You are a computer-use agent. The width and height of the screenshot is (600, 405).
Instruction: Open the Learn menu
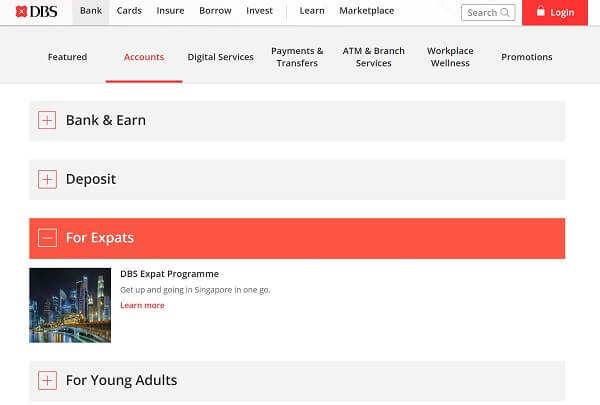tap(312, 11)
